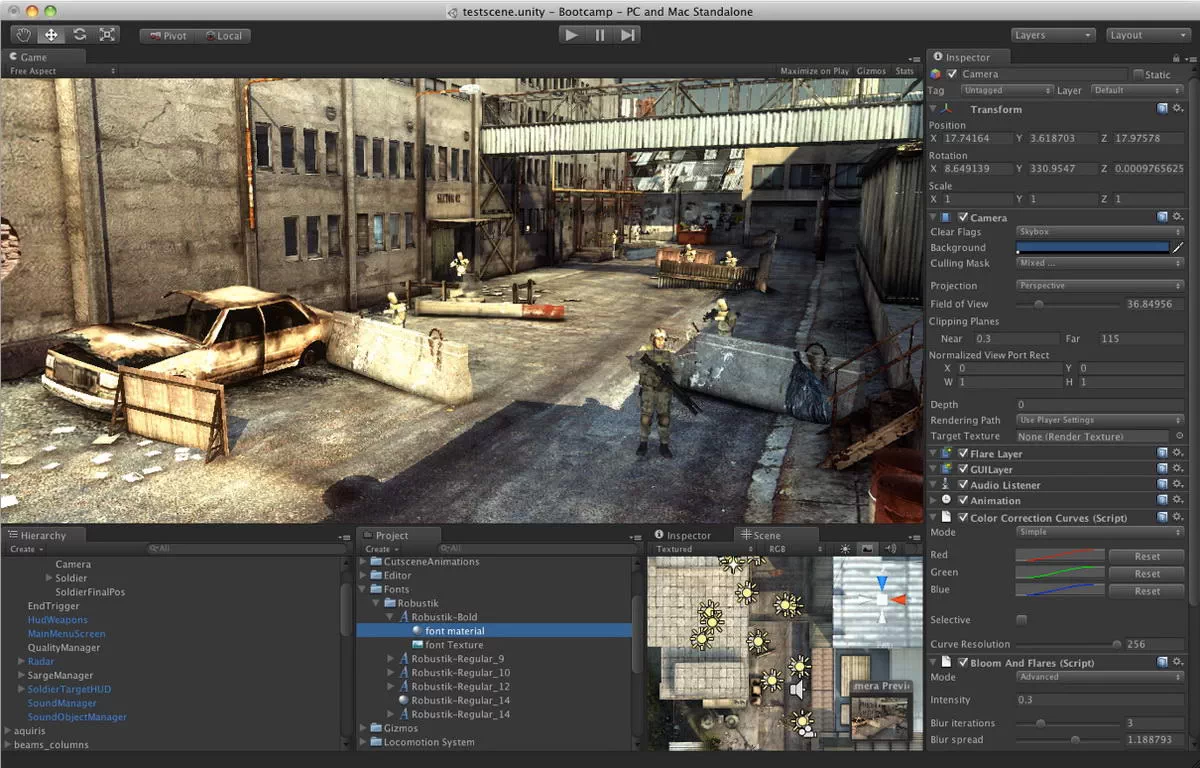Disable the Audio Listener checkbox
The height and width of the screenshot is (768, 1200).
963,485
